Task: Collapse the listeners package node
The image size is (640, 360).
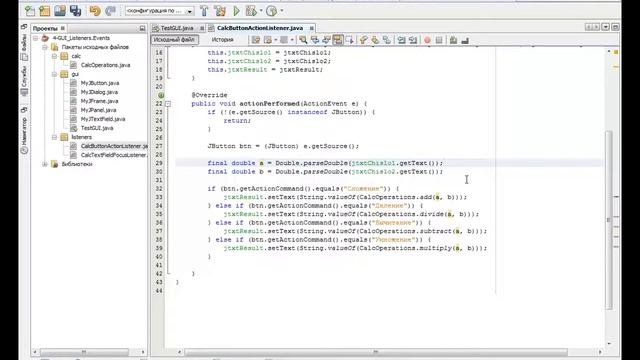Action: coord(54,137)
